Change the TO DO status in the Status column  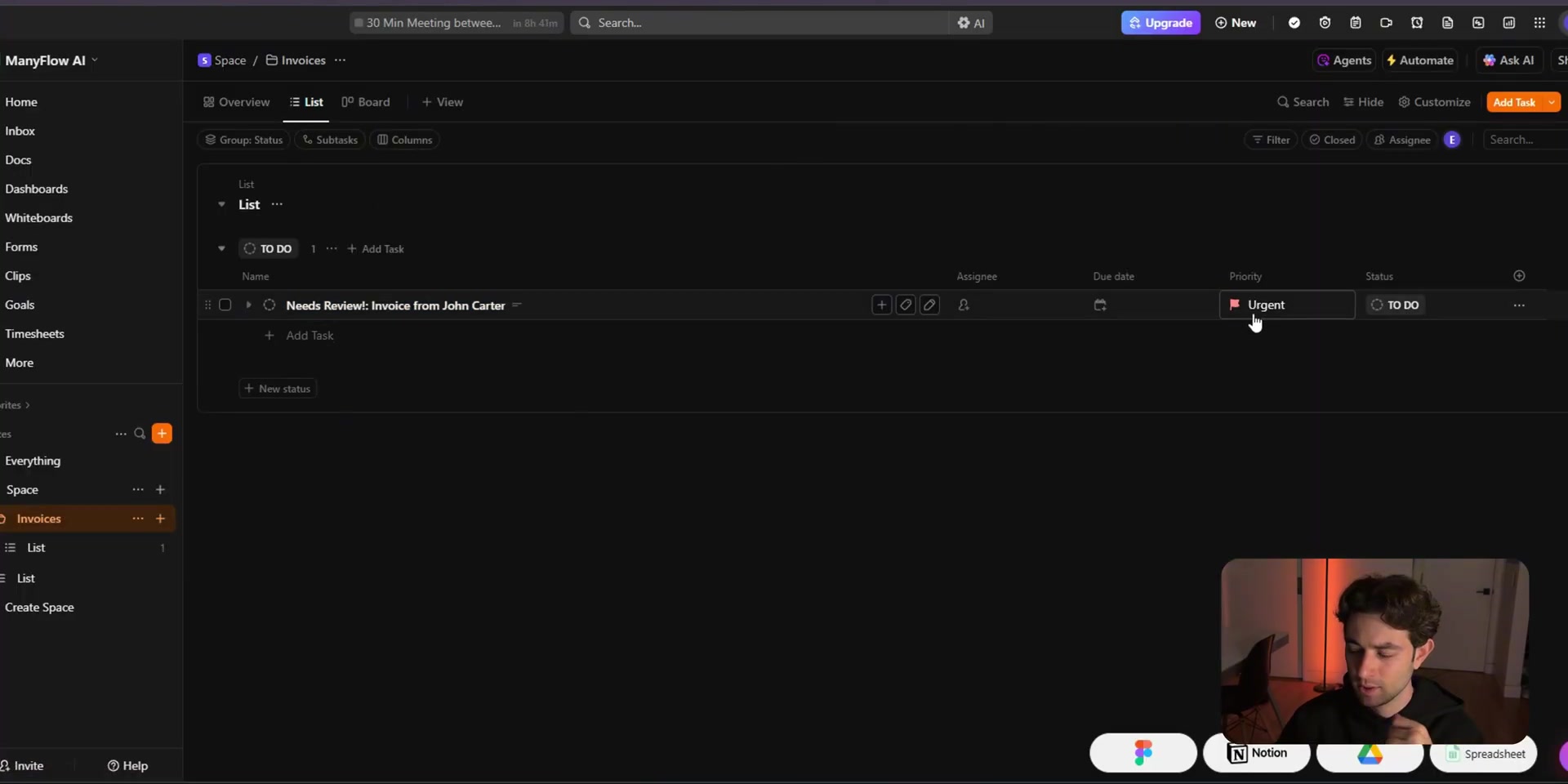(x=1395, y=305)
